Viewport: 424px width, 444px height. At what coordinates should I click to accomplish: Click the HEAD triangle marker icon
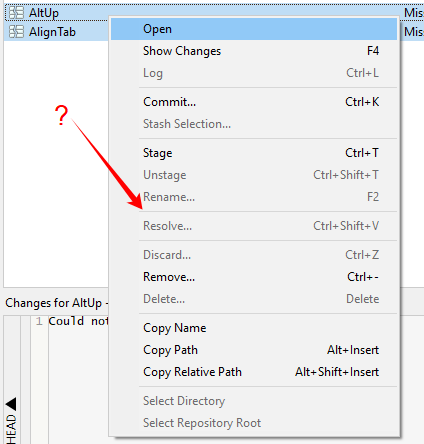(x=11, y=404)
